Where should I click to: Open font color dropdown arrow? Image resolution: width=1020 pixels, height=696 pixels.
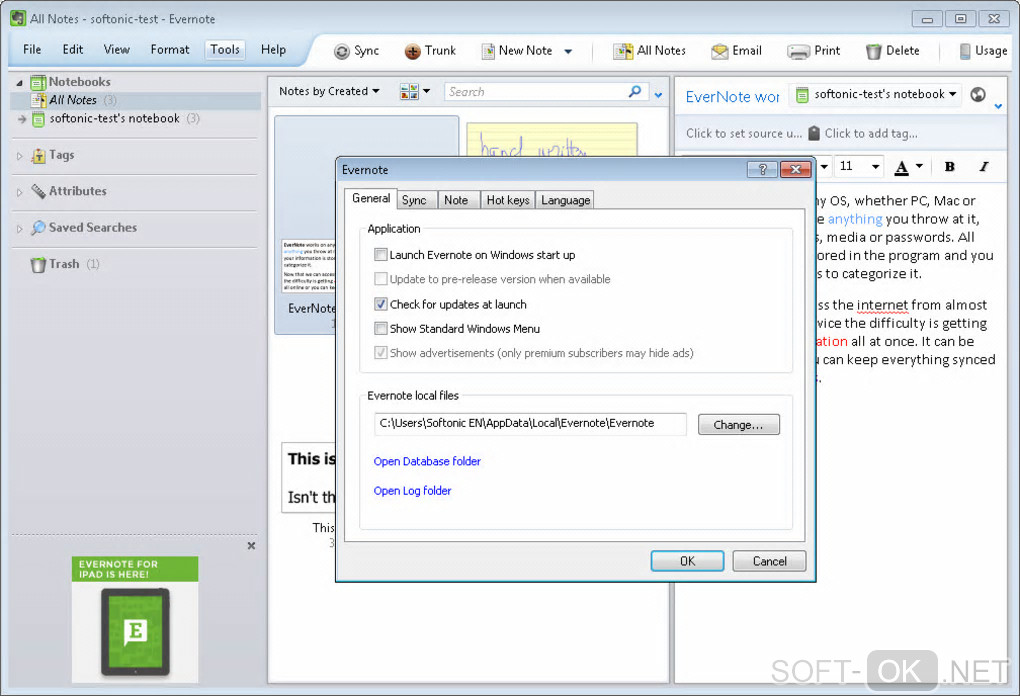tap(919, 167)
